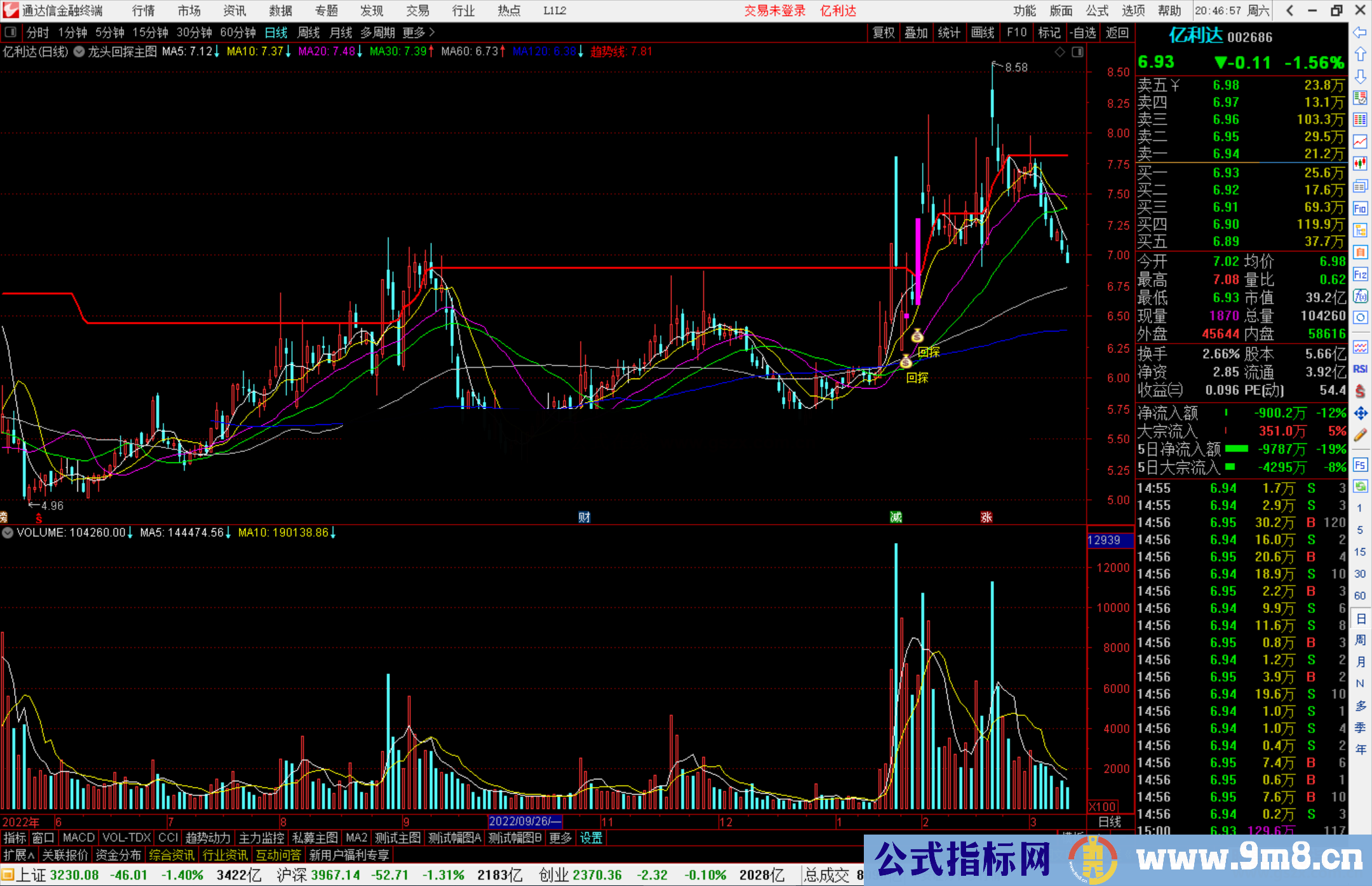Toggle the 龙头回探主图 indicator round button

(79, 52)
